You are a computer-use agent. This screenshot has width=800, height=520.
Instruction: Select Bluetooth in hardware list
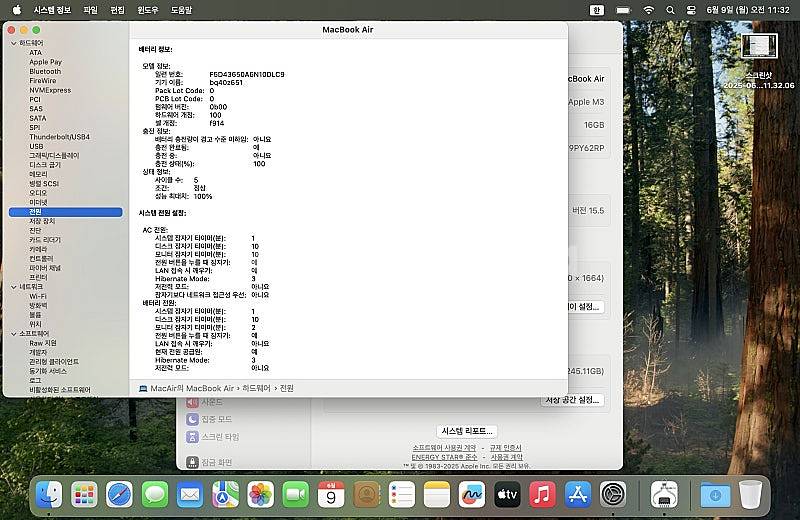coord(45,71)
